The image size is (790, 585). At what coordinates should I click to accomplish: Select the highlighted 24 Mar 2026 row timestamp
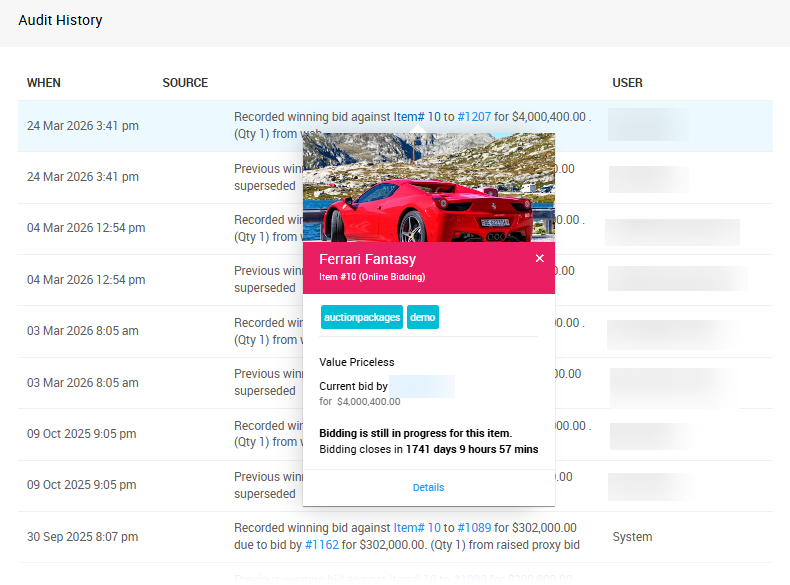coord(83,126)
